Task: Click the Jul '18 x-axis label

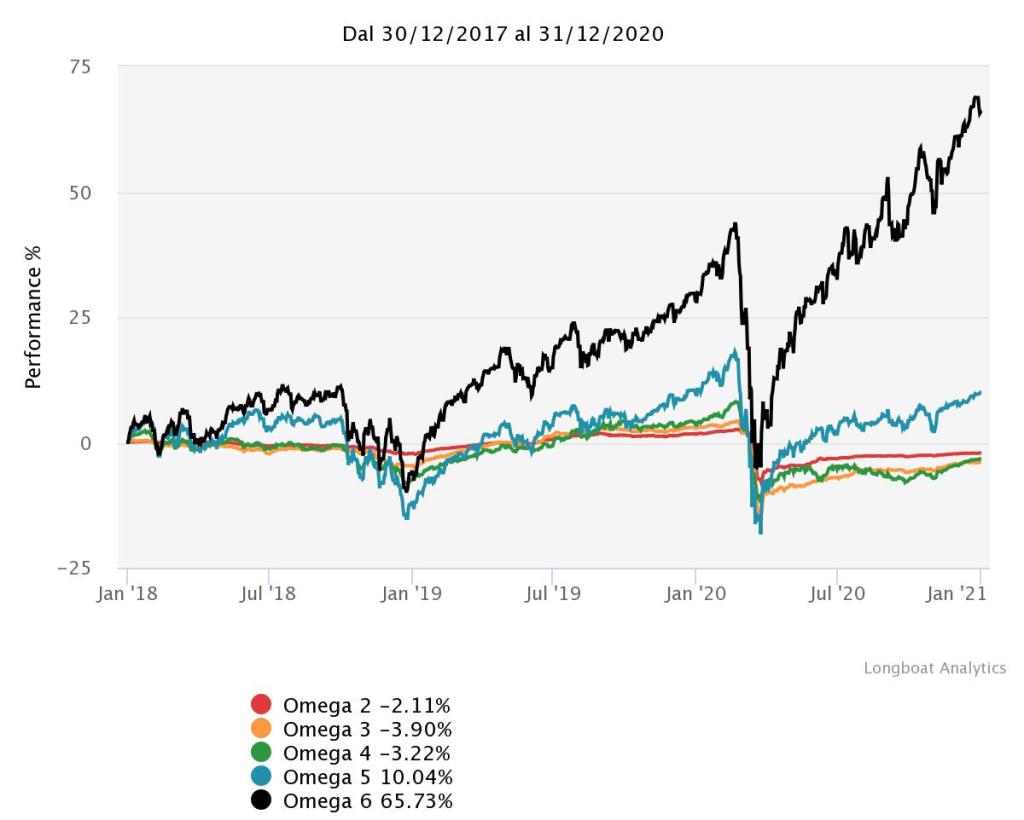Action: point(269,594)
